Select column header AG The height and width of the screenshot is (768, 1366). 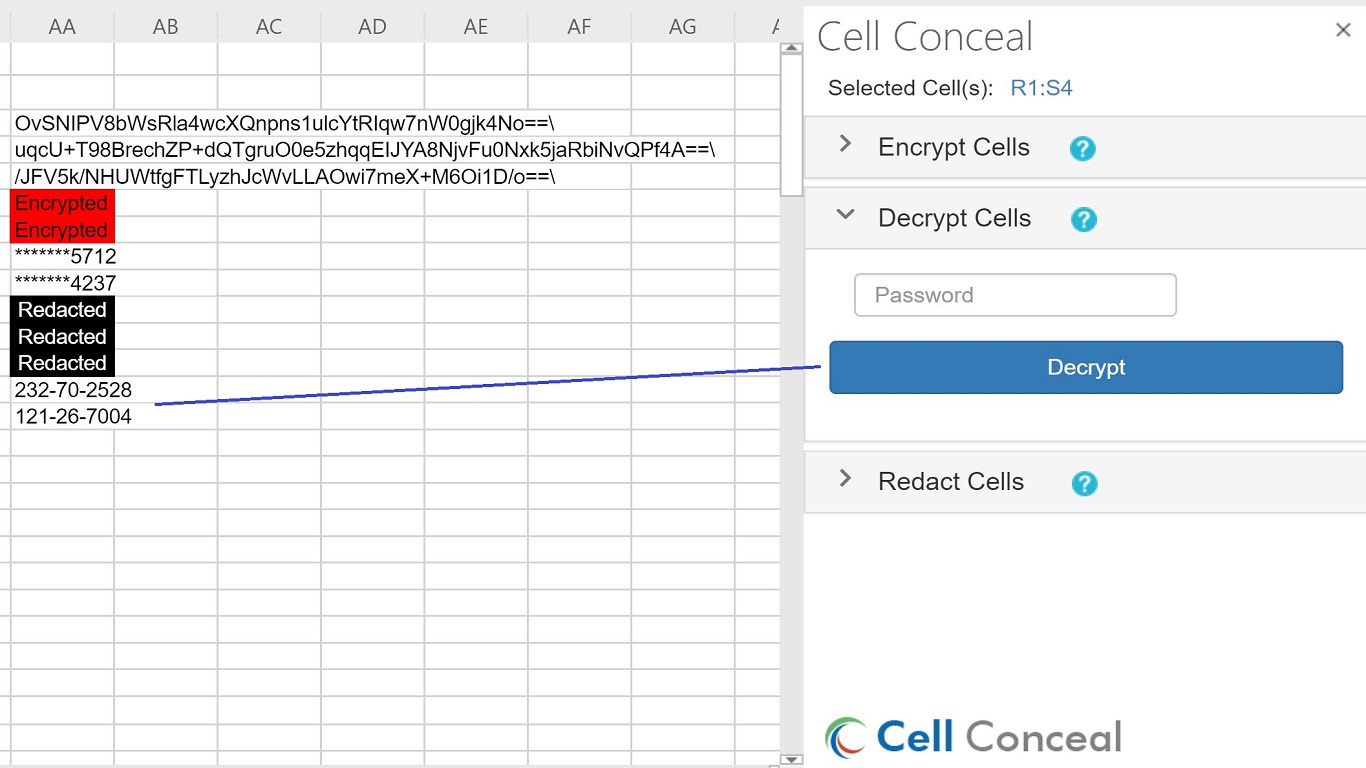(683, 27)
